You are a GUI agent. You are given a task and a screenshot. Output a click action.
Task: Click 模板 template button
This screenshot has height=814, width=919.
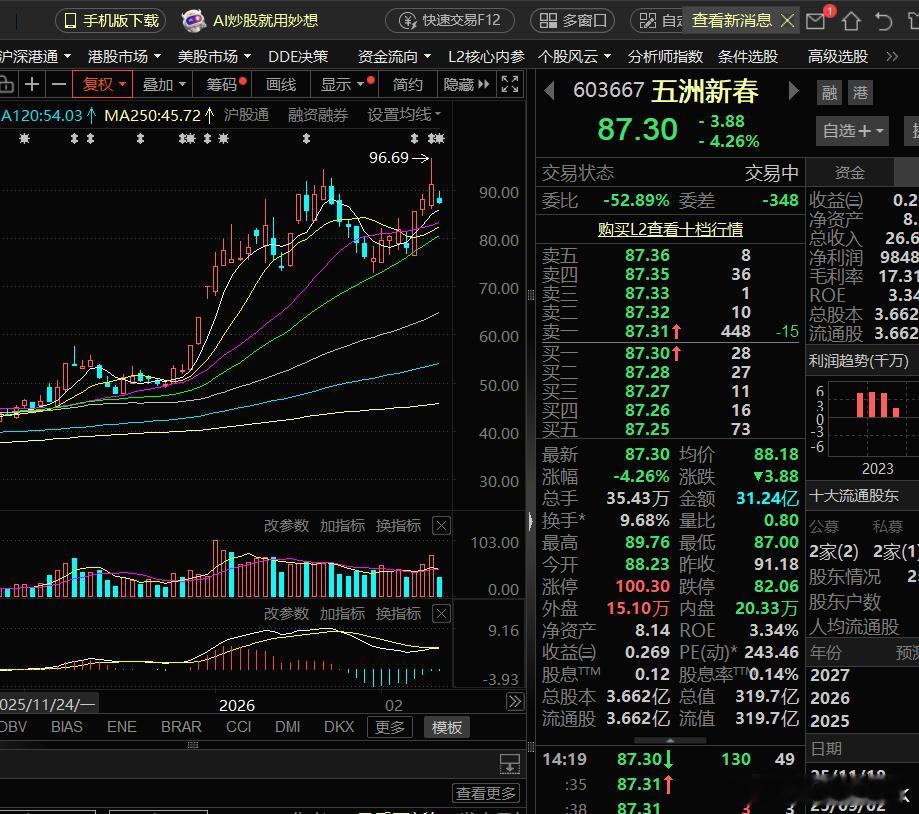coord(447,727)
